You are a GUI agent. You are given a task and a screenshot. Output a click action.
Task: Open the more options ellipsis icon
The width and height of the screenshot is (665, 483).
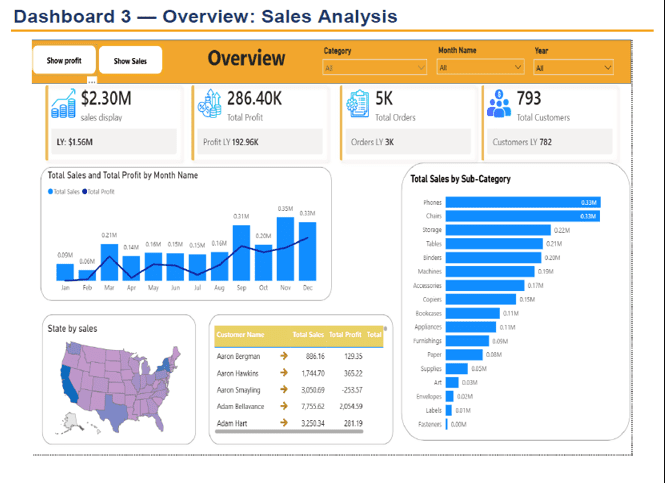pyautogui.click(x=92, y=81)
